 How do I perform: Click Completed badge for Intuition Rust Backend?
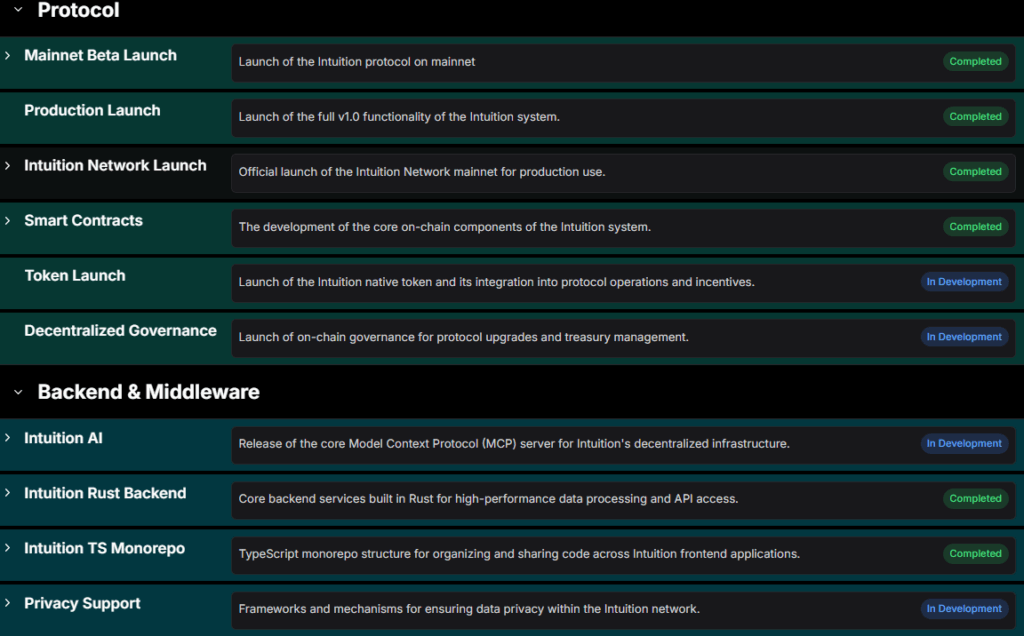pyautogui.click(x=975, y=498)
